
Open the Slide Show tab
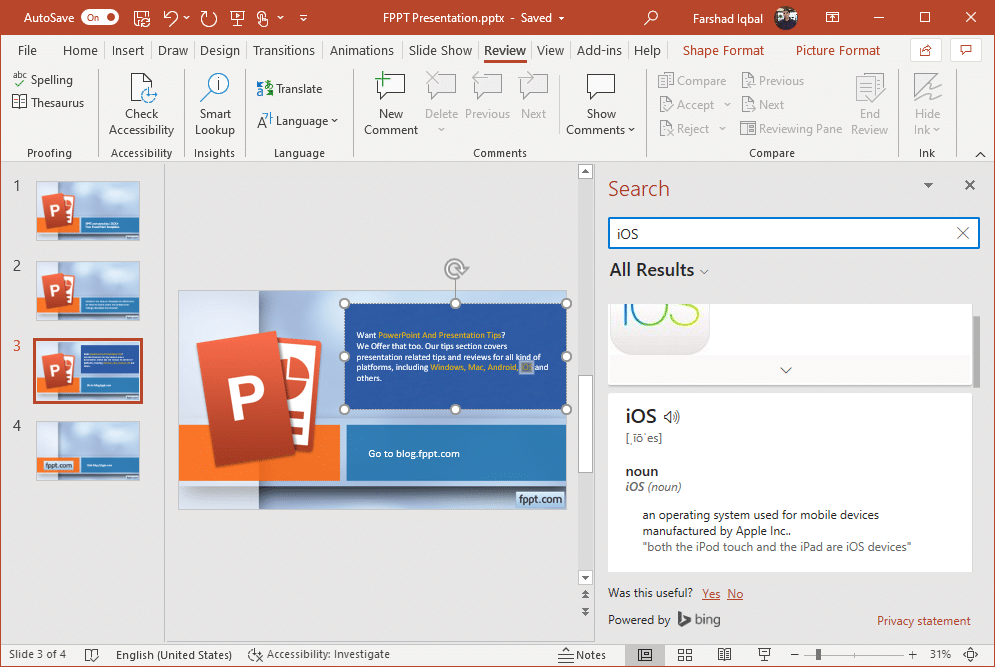(440, 50)
